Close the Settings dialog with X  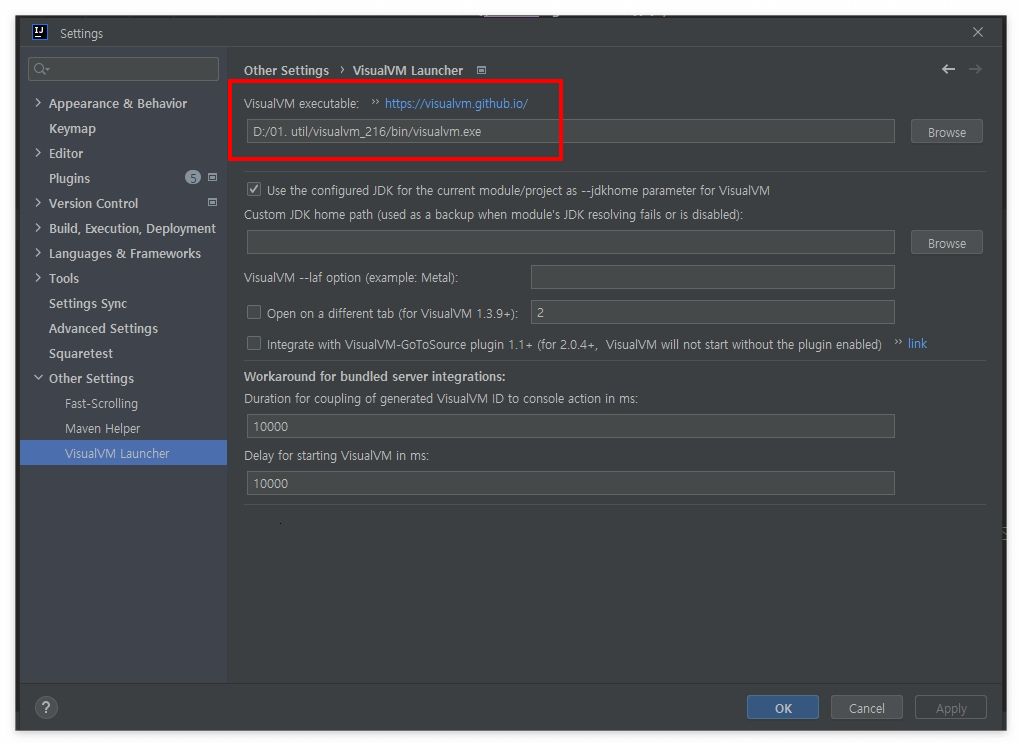coord(978,32)
